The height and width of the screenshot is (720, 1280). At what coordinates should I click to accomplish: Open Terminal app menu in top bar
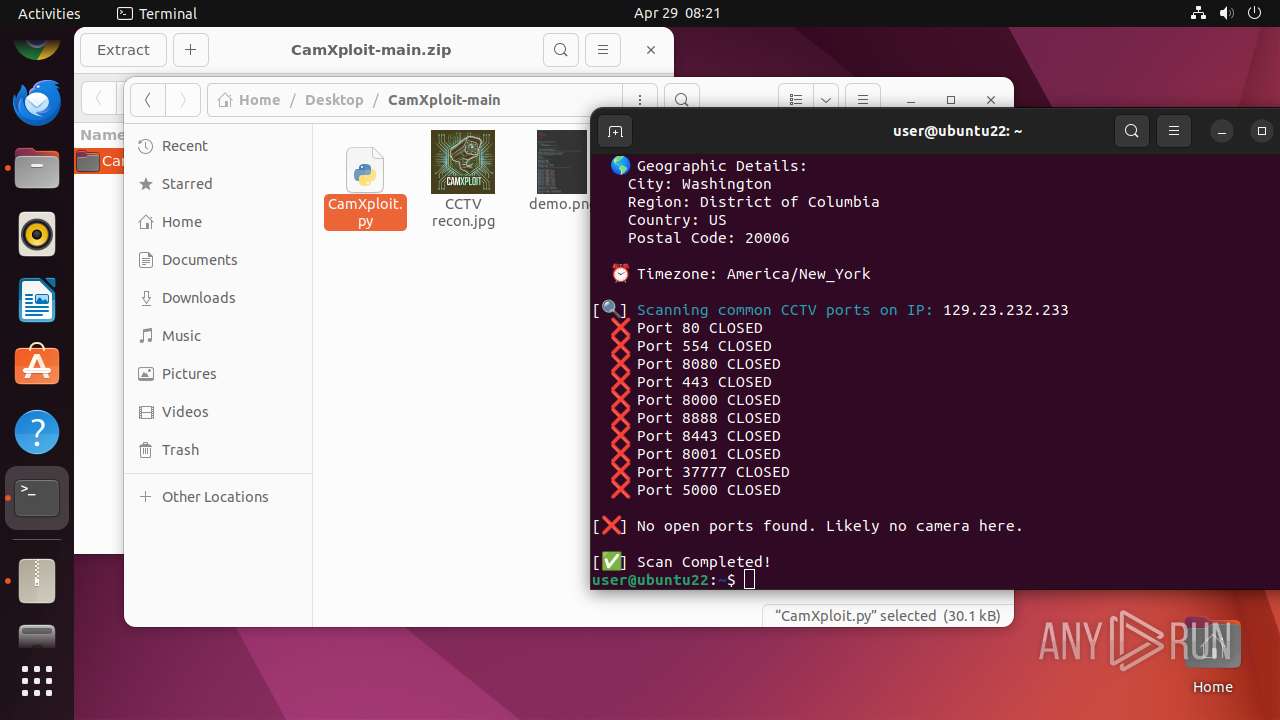coord(157,14)
